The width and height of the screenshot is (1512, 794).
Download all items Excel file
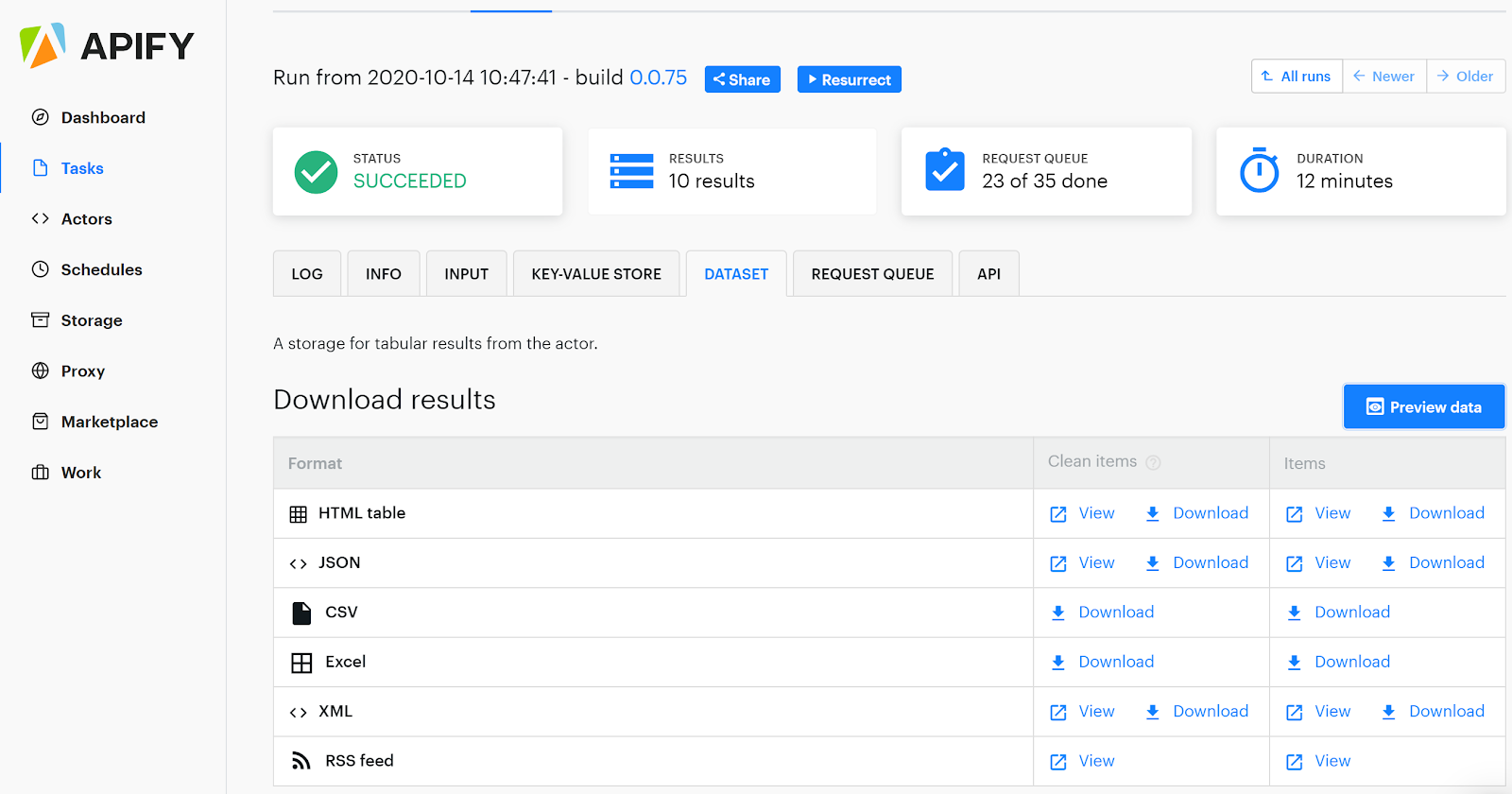pos(1338,662)
